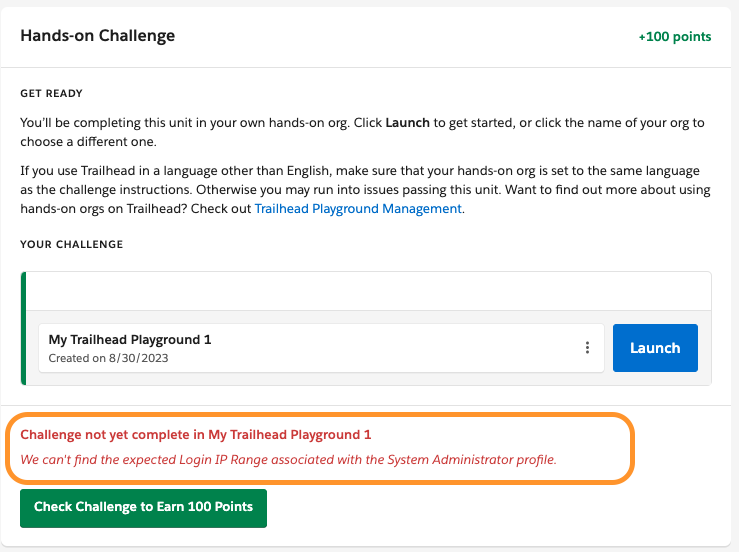This screenshot has width=739, height=552.
Task: Click the Hands-on Challenge heading
Action: point(98,36)
